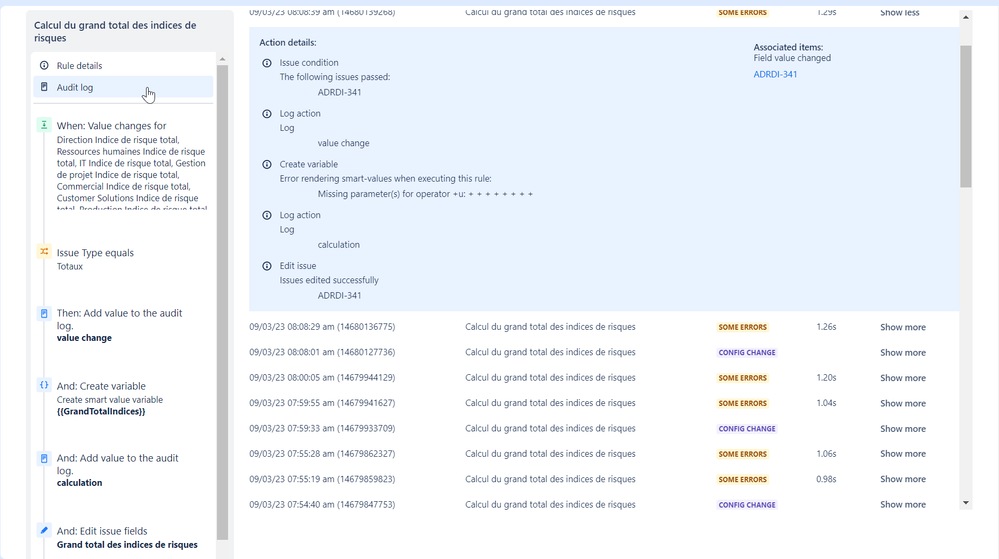Screen dimensions: 999x559
Task: Click info icon beside first Log action
Action: [x=267, y=113]
